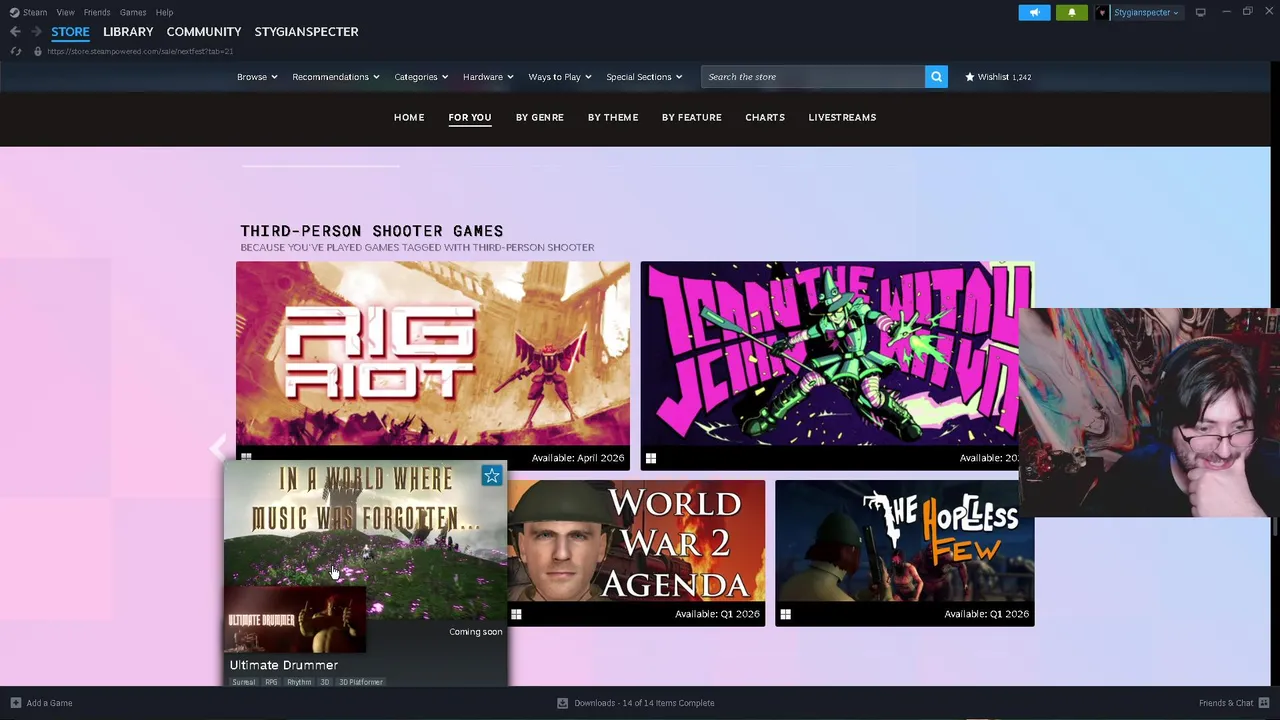Switch to the BY GENRE tab
1280x720 pixels.
coord(540,117)
